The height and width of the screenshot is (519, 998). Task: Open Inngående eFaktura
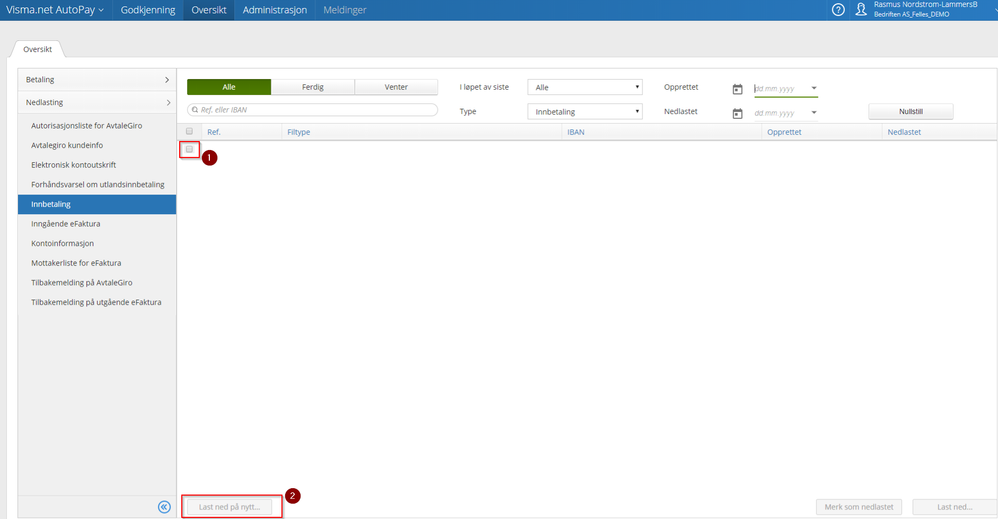[x=97, y=224]
